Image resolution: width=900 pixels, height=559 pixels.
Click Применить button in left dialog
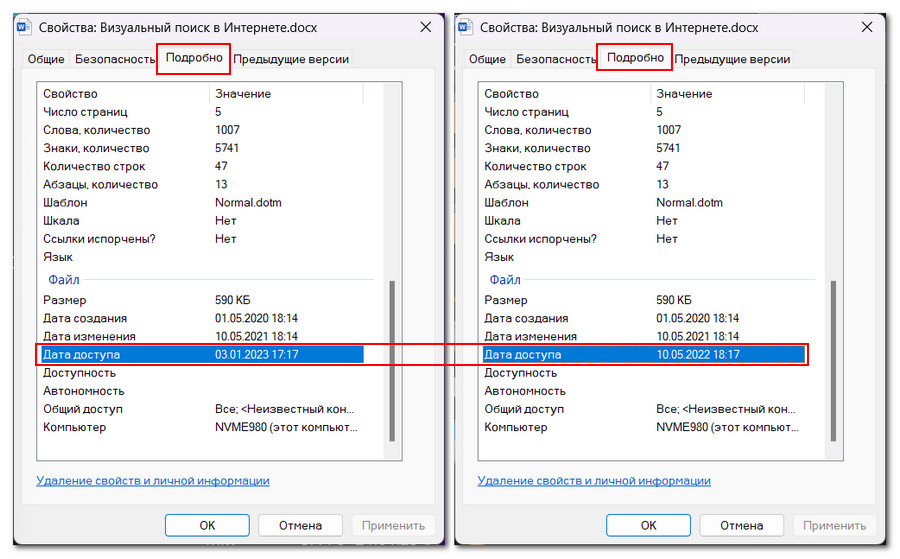(x=393, y=525)
